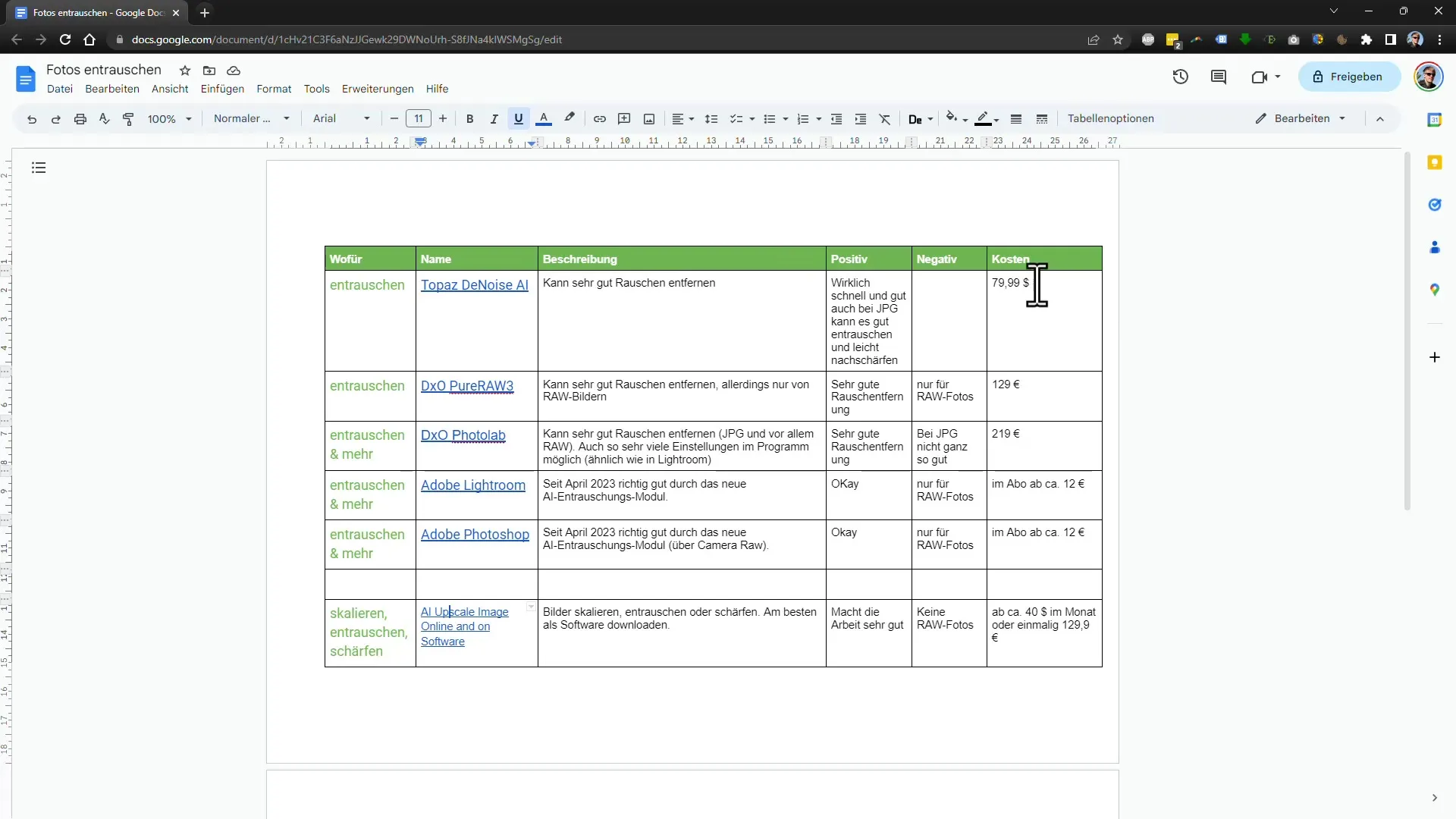The height and width of the screenshot is (819, 1456).
Task: Click the Underline formatting icon
Action: click(x=520, y=118)
